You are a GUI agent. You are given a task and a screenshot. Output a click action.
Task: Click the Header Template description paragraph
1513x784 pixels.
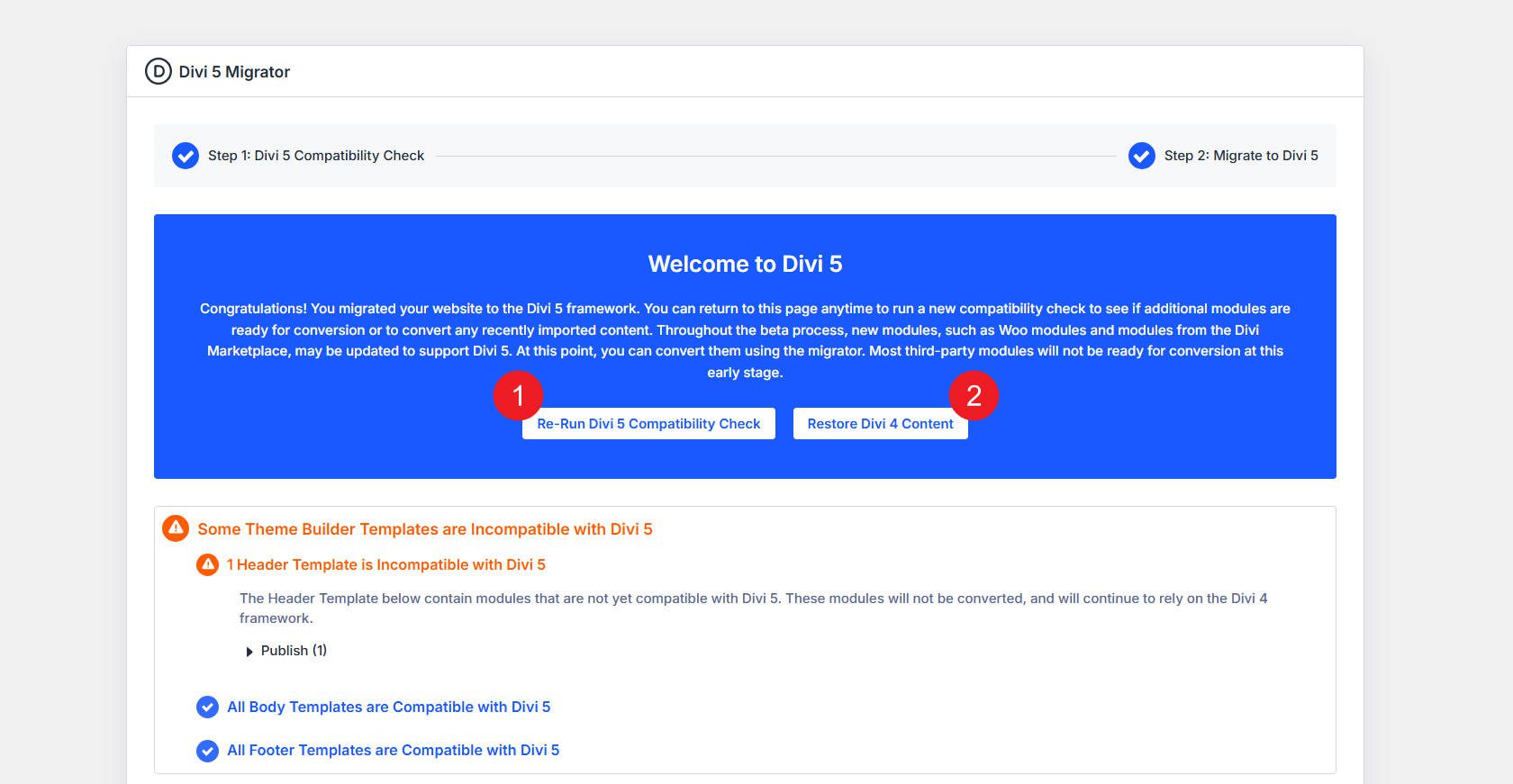[x=753, y=608]
